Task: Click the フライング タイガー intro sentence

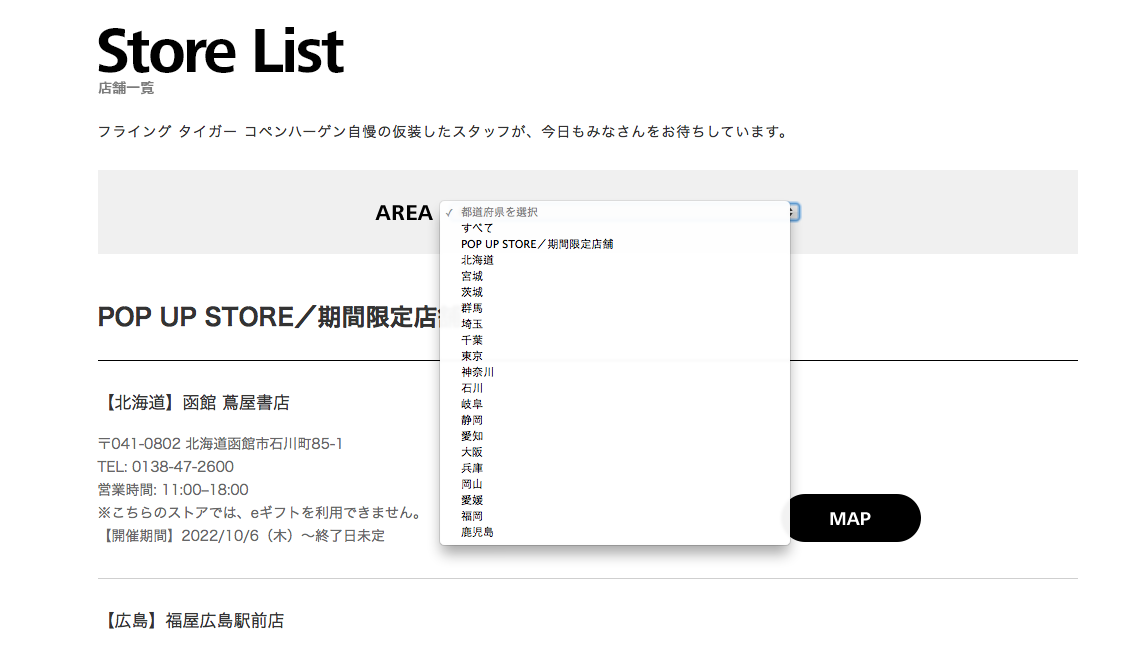Action: [x=445, y=132]
